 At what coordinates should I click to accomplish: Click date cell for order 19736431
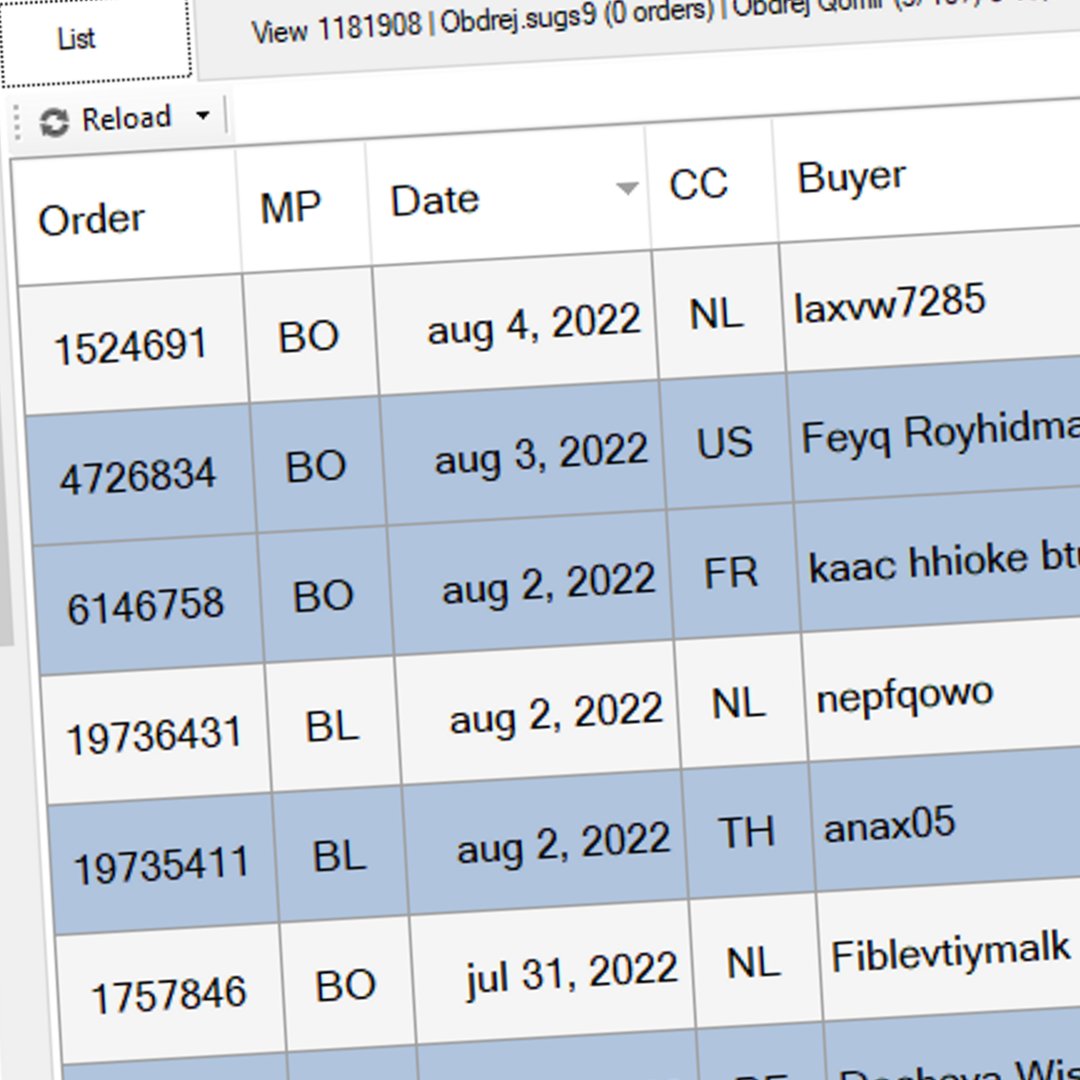tap(557, 715)
